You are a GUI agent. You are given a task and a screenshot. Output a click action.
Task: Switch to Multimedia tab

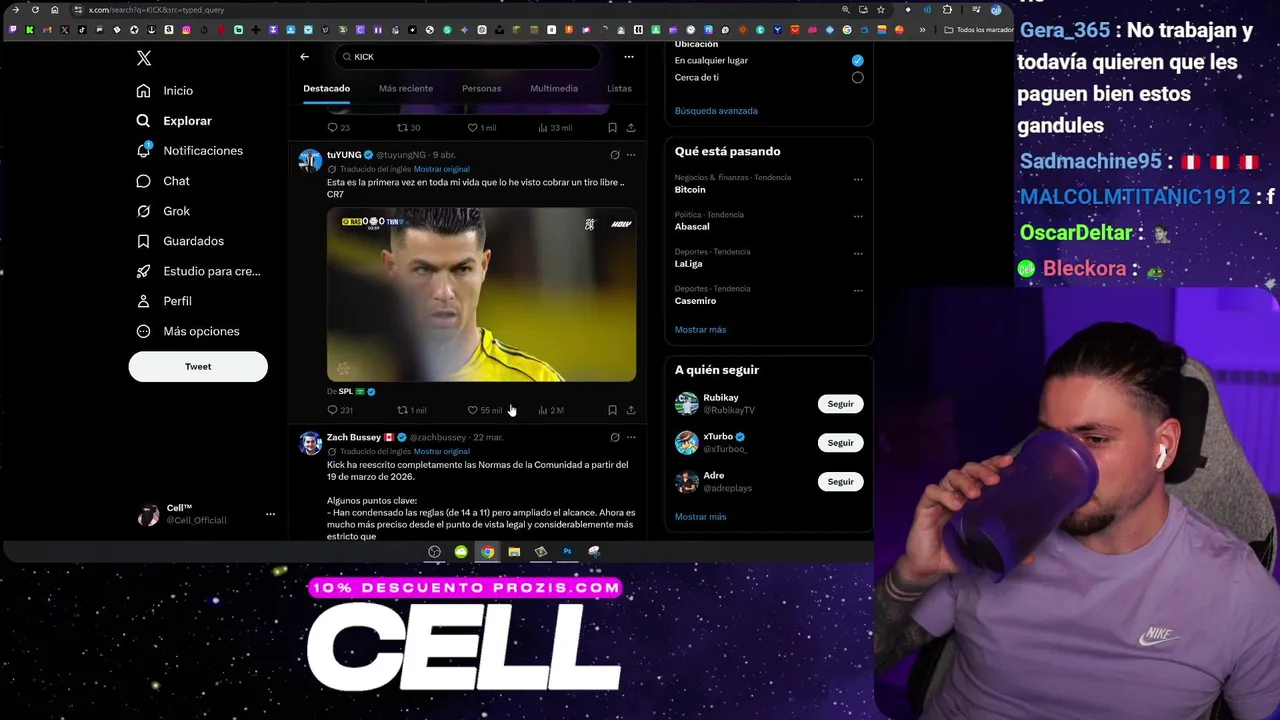(554, 89)
